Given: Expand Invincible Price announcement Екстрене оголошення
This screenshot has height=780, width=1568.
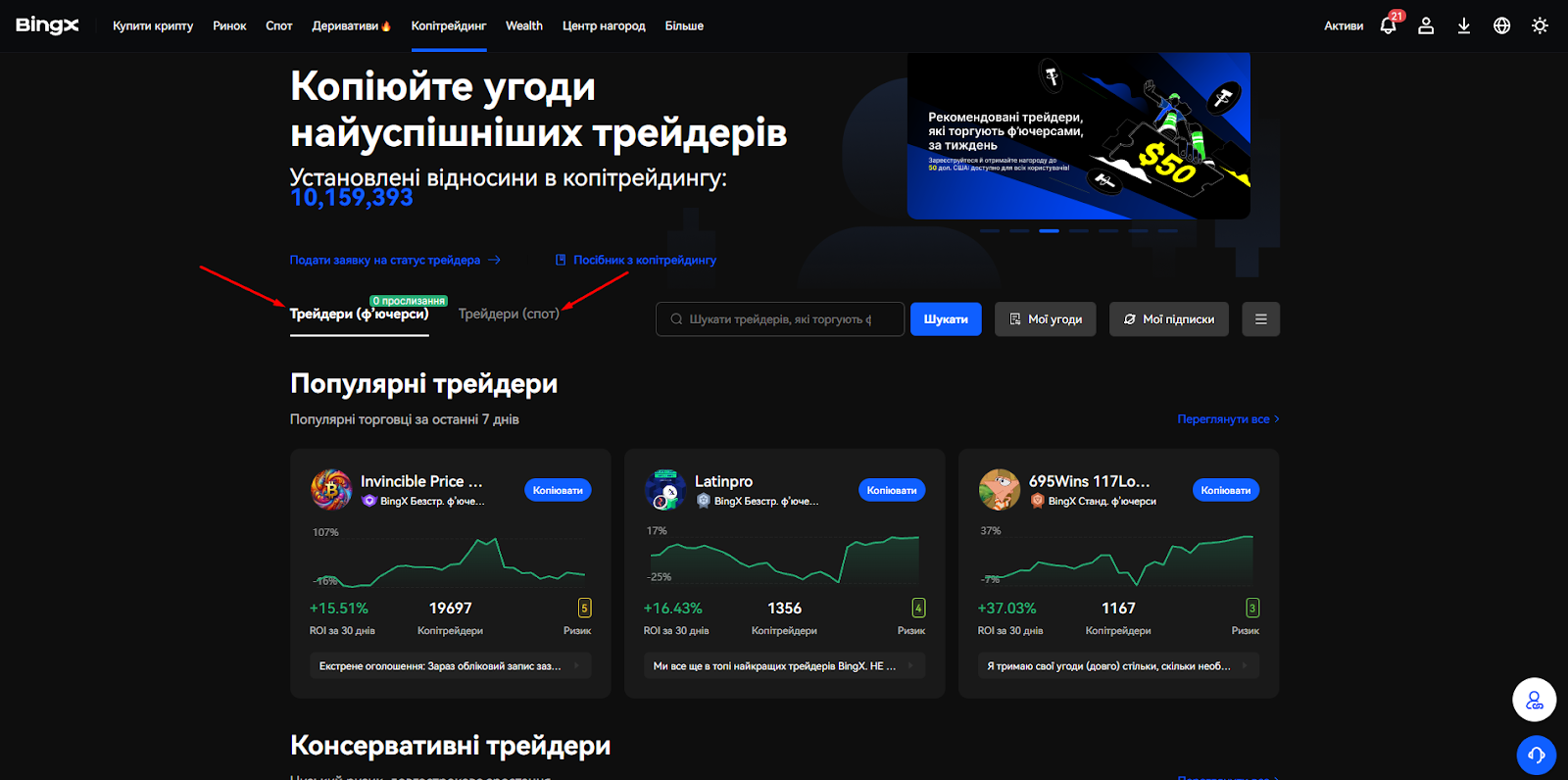Looking at the screenshot, I should [x=451, y=666].
